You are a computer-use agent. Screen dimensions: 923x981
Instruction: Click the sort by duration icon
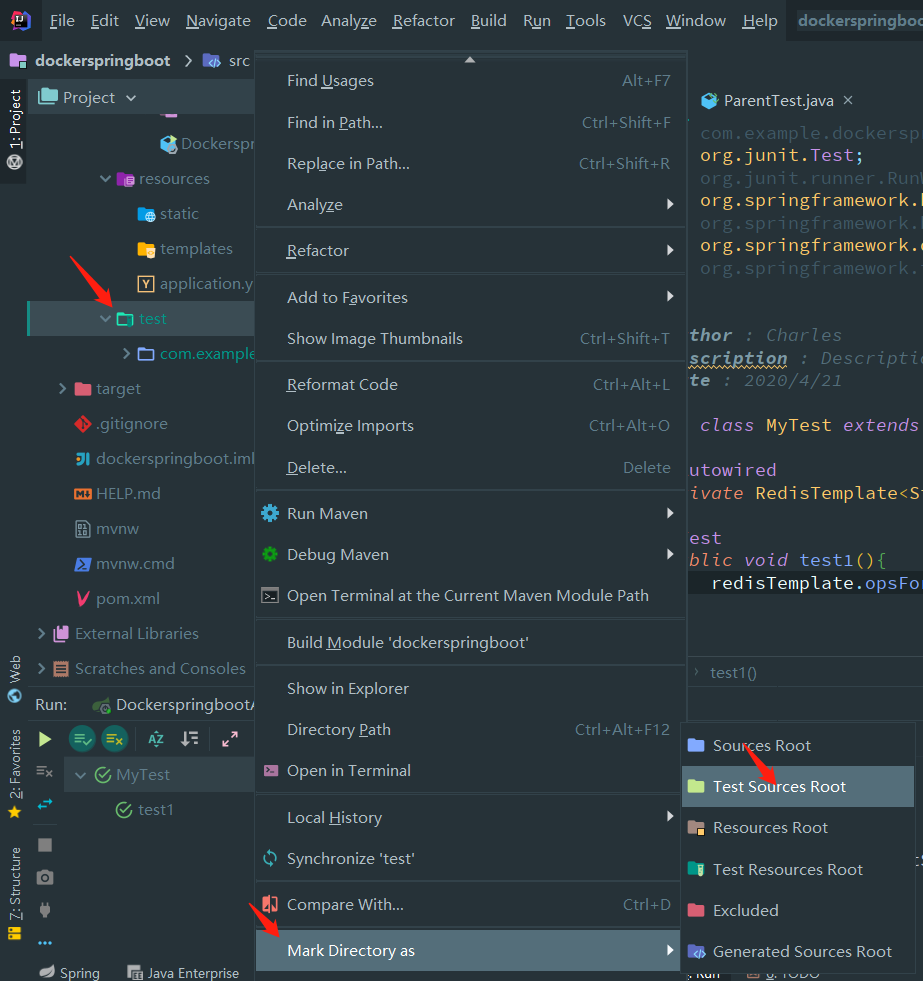click(190, 739)
